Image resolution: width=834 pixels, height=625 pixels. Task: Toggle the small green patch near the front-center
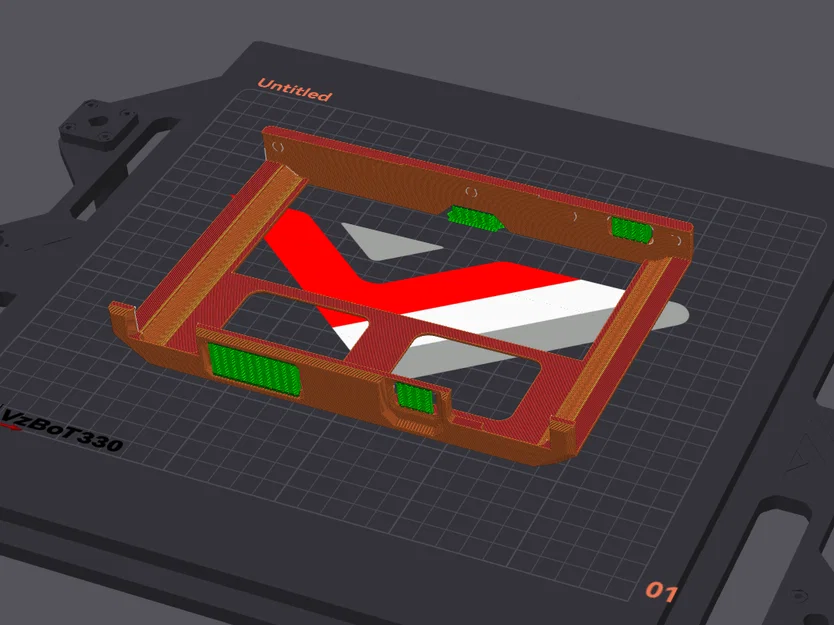[413, 398]
